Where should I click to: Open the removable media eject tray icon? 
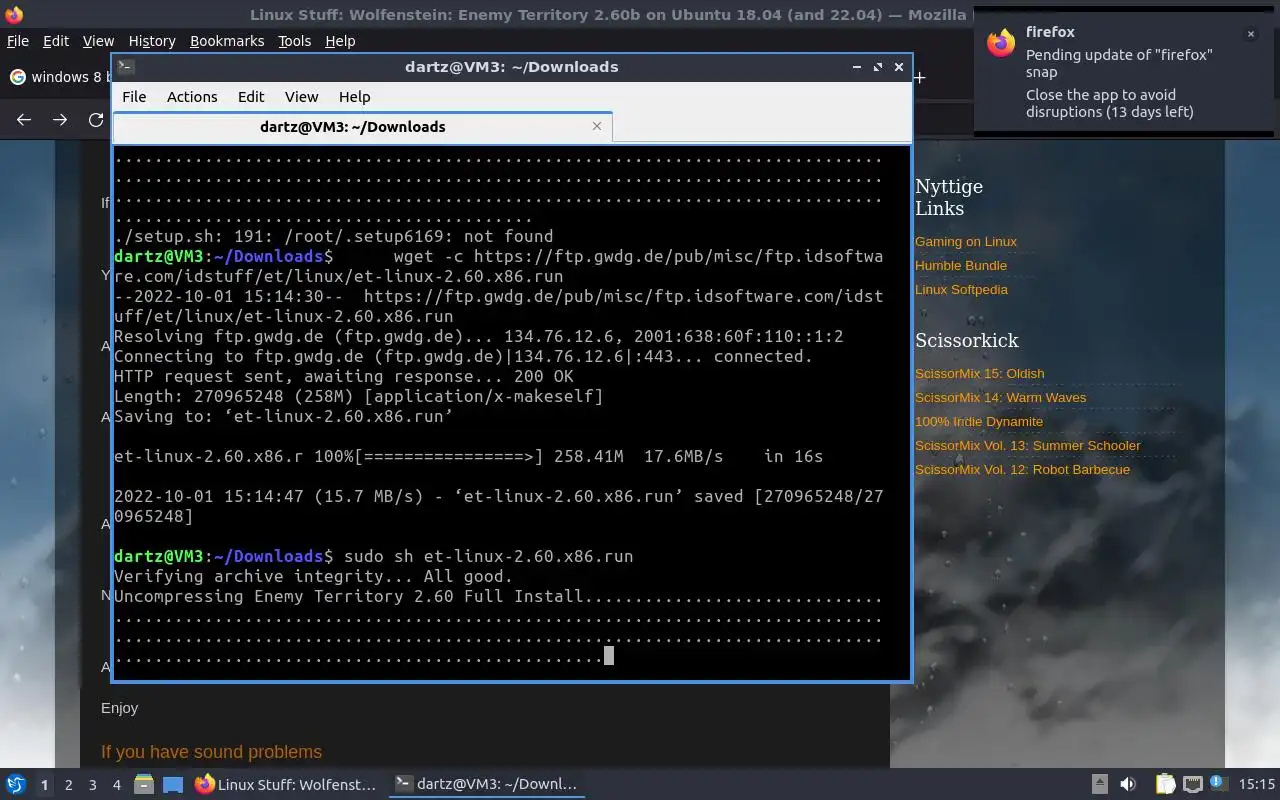[1100, 784]
